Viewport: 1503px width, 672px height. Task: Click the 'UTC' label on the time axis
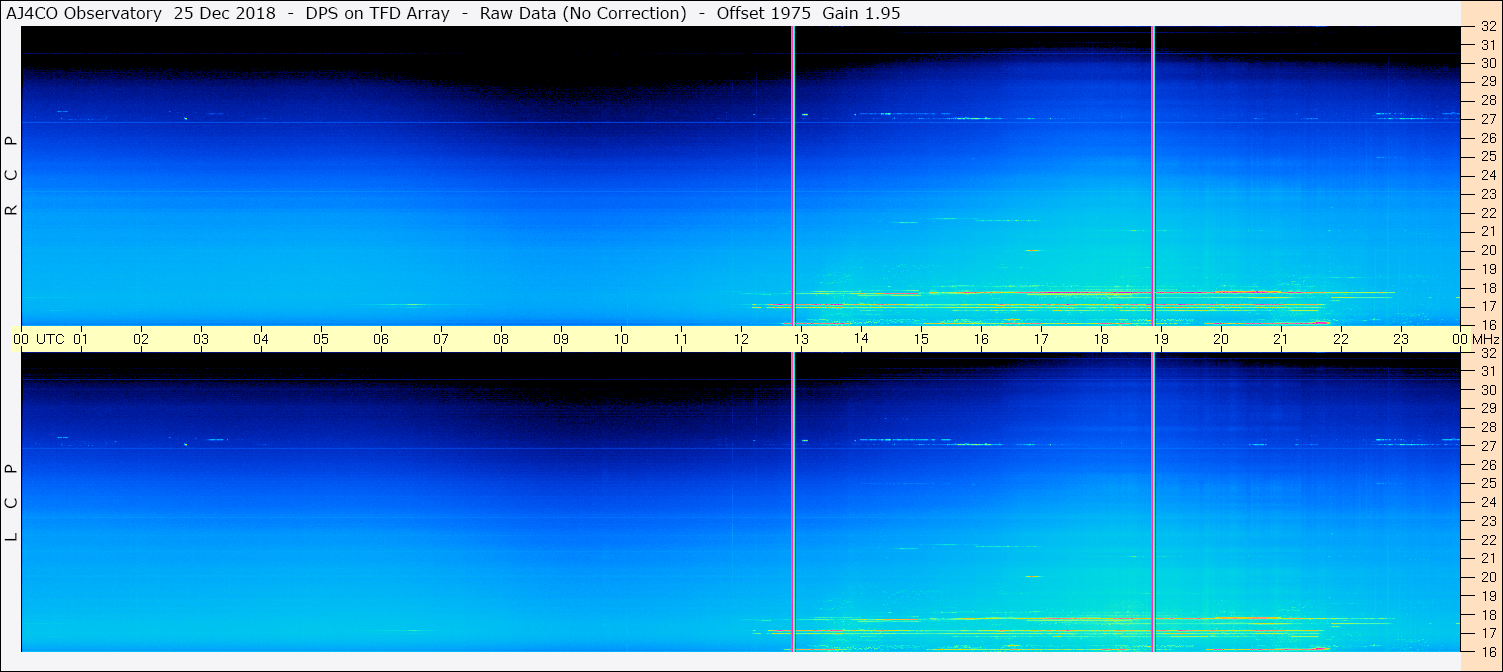point(50,339)
